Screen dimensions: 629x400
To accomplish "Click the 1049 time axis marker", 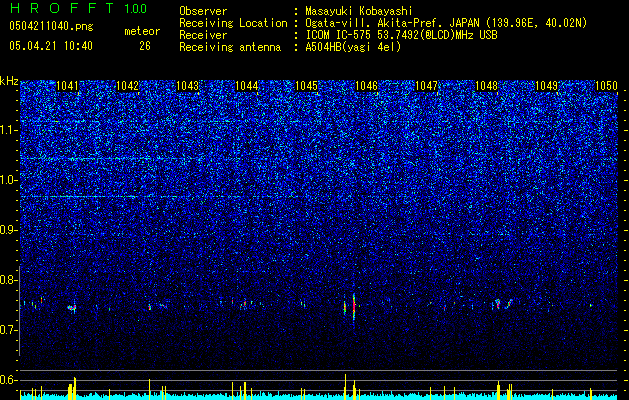I will pos(546,86).
